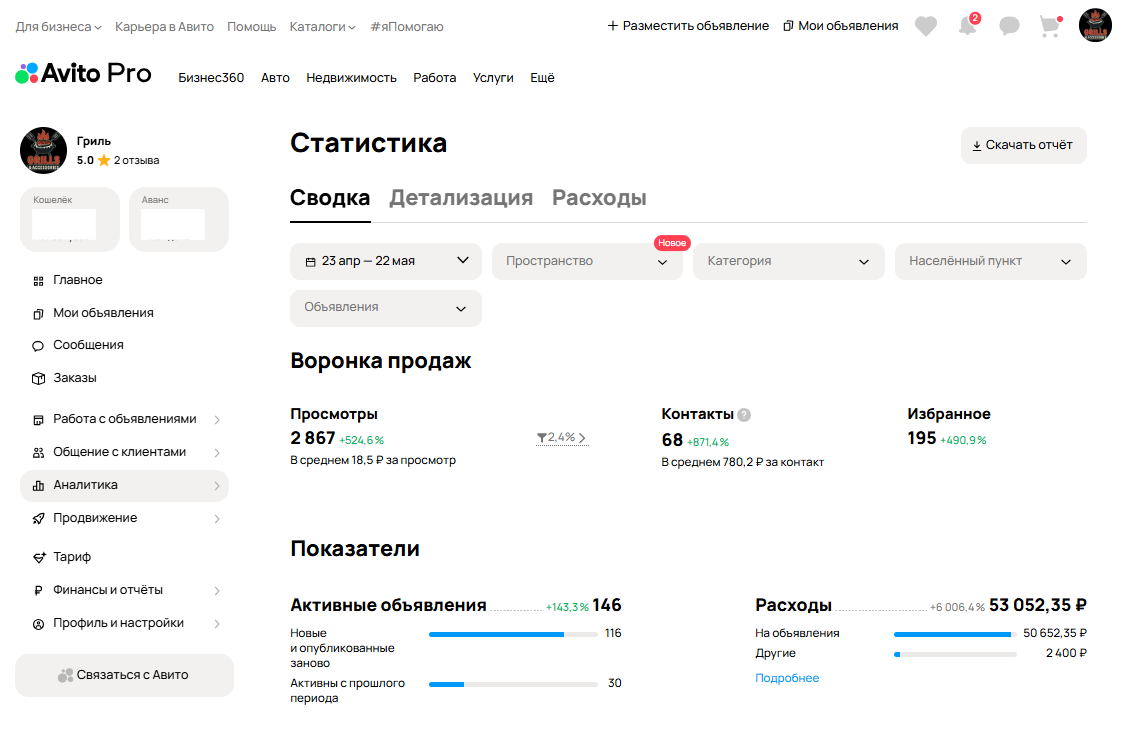Viewport: 1132px width, 737px height.
Task: Open messages chat bubble icon
Action: (x=1009, y=26)
